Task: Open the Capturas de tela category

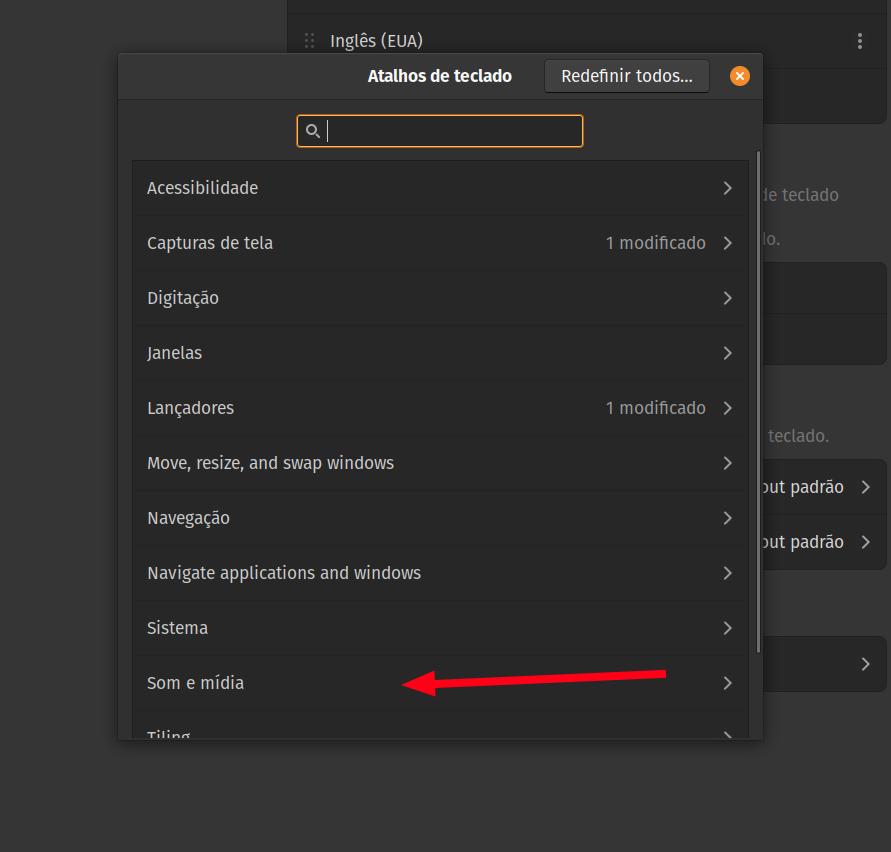Action: [x=440, y=243]
